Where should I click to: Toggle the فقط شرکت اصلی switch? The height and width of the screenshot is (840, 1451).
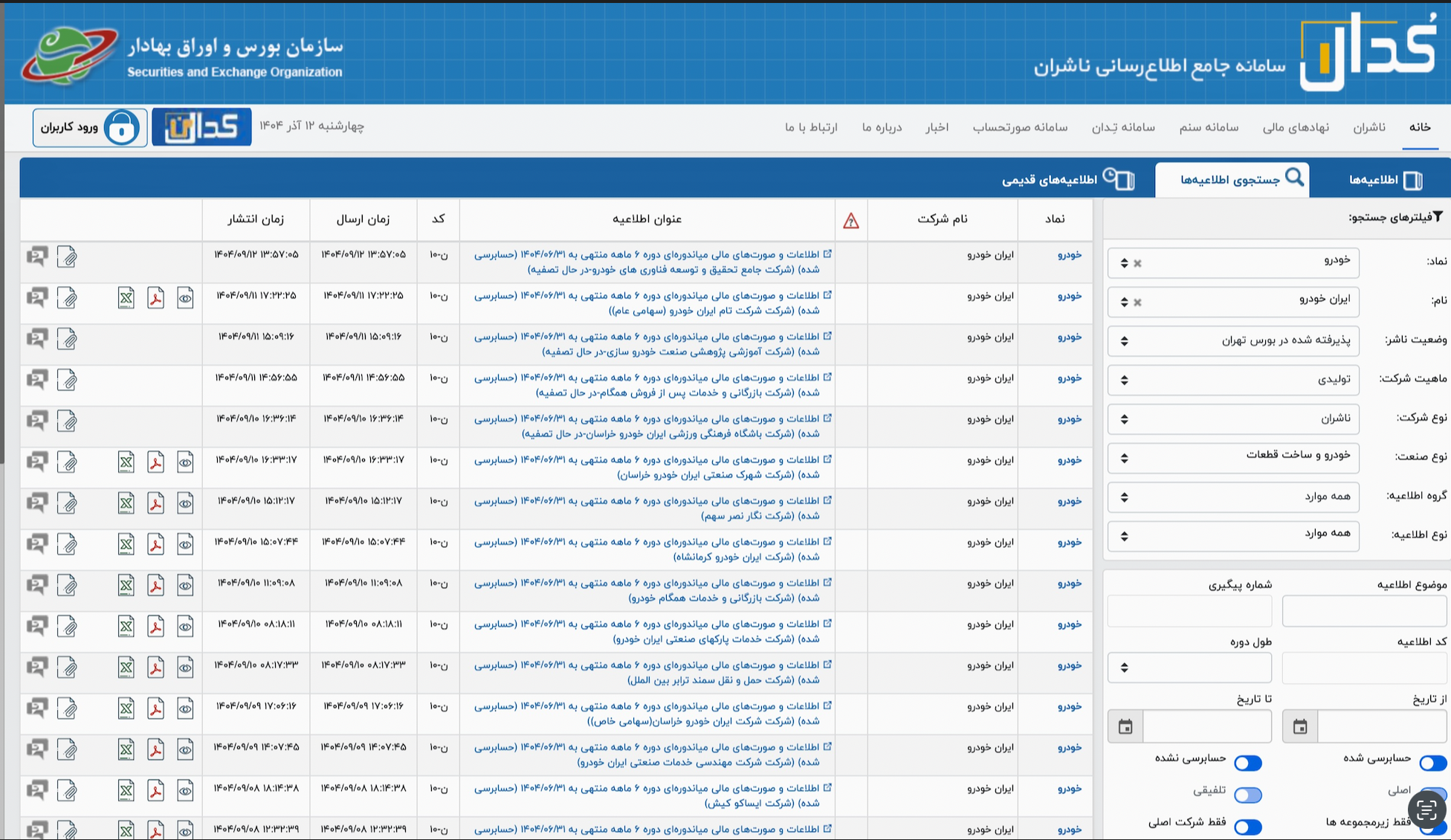[1247, 827]
